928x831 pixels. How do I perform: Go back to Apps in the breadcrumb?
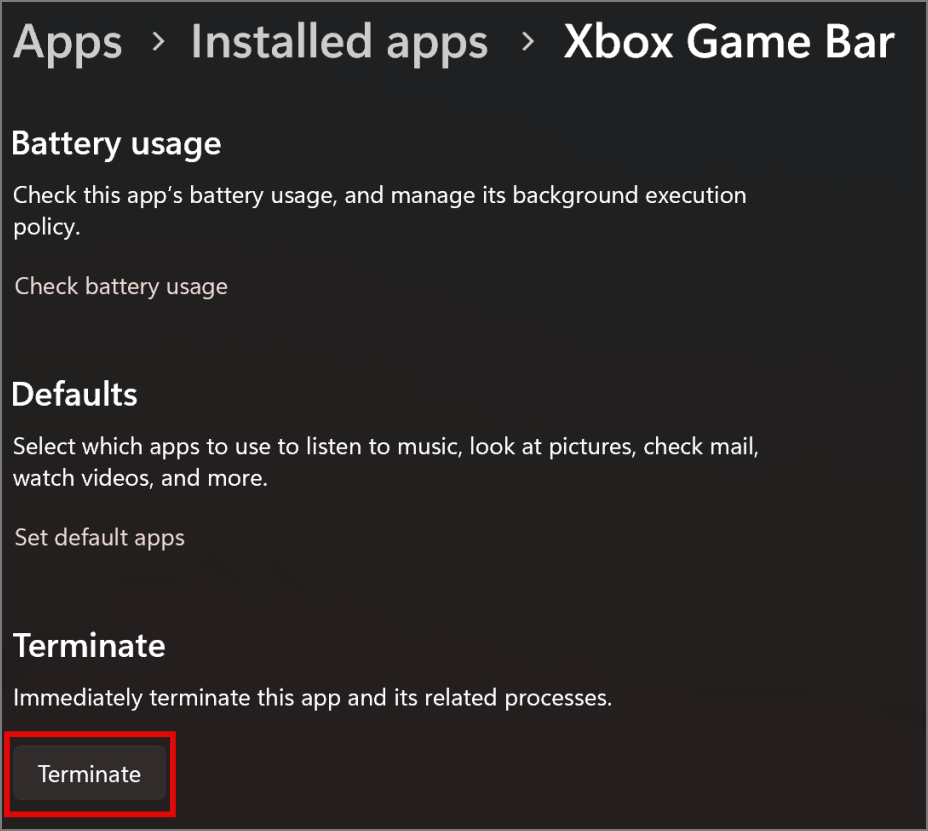(67, 42)
